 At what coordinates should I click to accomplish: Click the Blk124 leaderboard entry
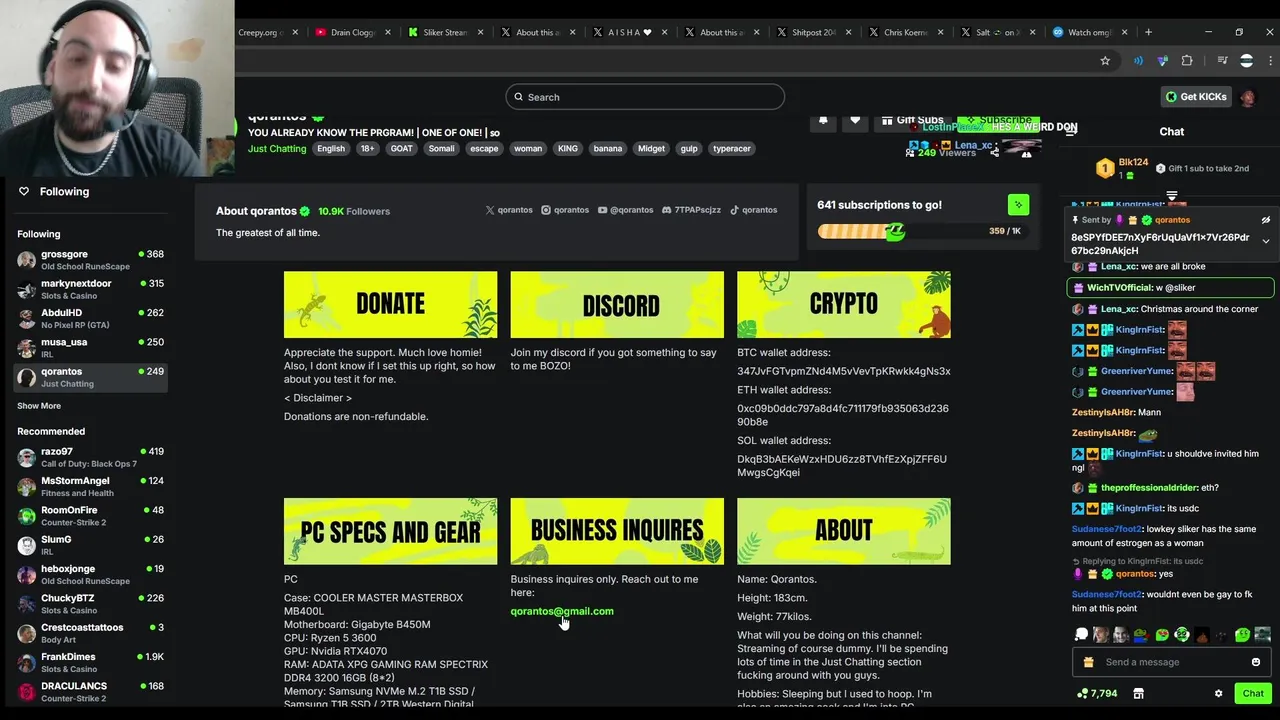(1124, 168)
